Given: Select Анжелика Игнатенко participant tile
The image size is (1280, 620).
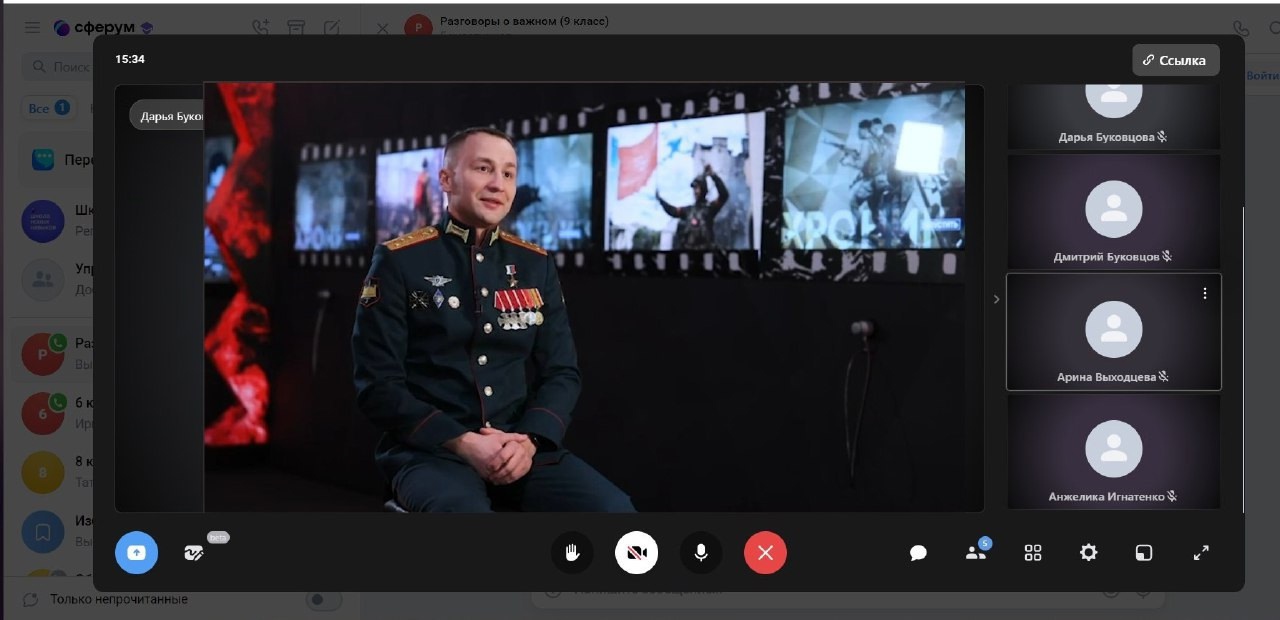Looking at the screenshot, I should 1113,451.
